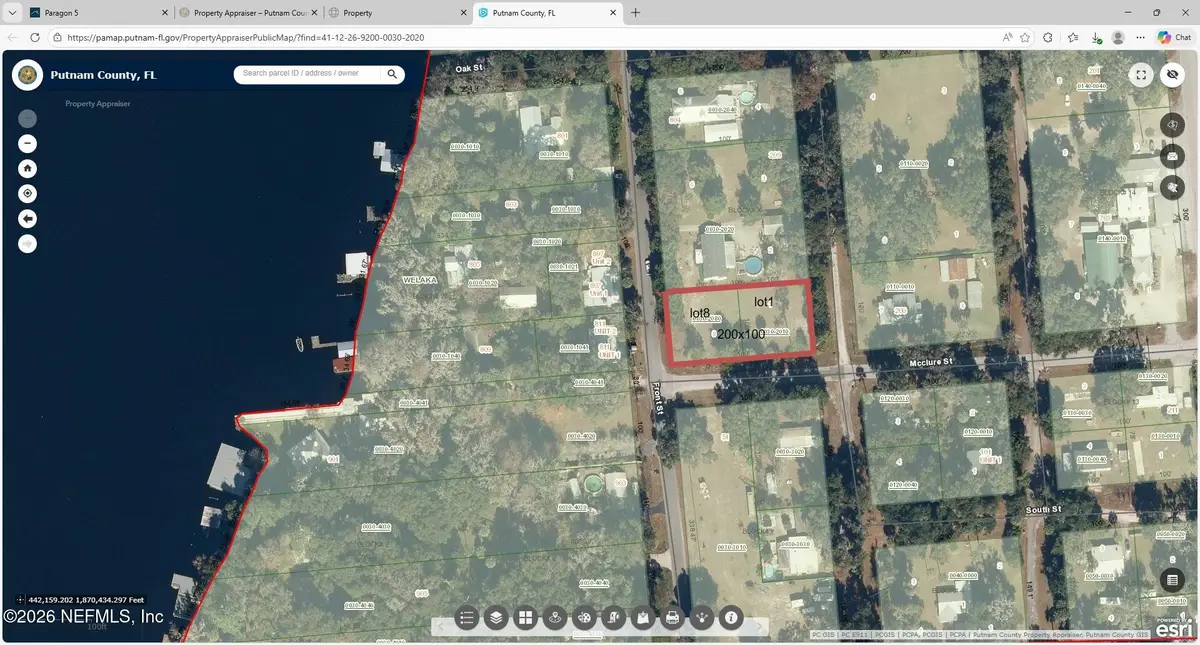The width and height of the screenshot is (1200, 645).
Task: Open the Share map tool
Action: coord(702,618)
